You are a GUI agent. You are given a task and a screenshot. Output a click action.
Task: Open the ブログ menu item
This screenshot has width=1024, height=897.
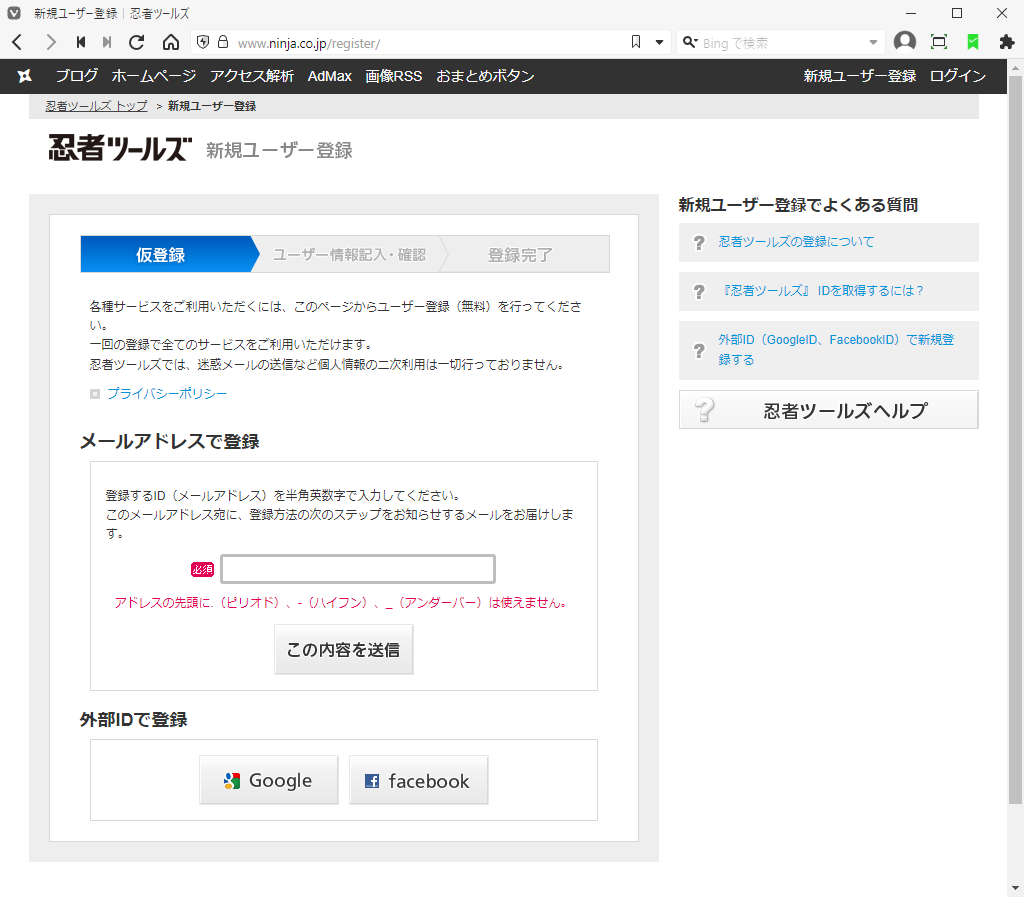point(76,76)
